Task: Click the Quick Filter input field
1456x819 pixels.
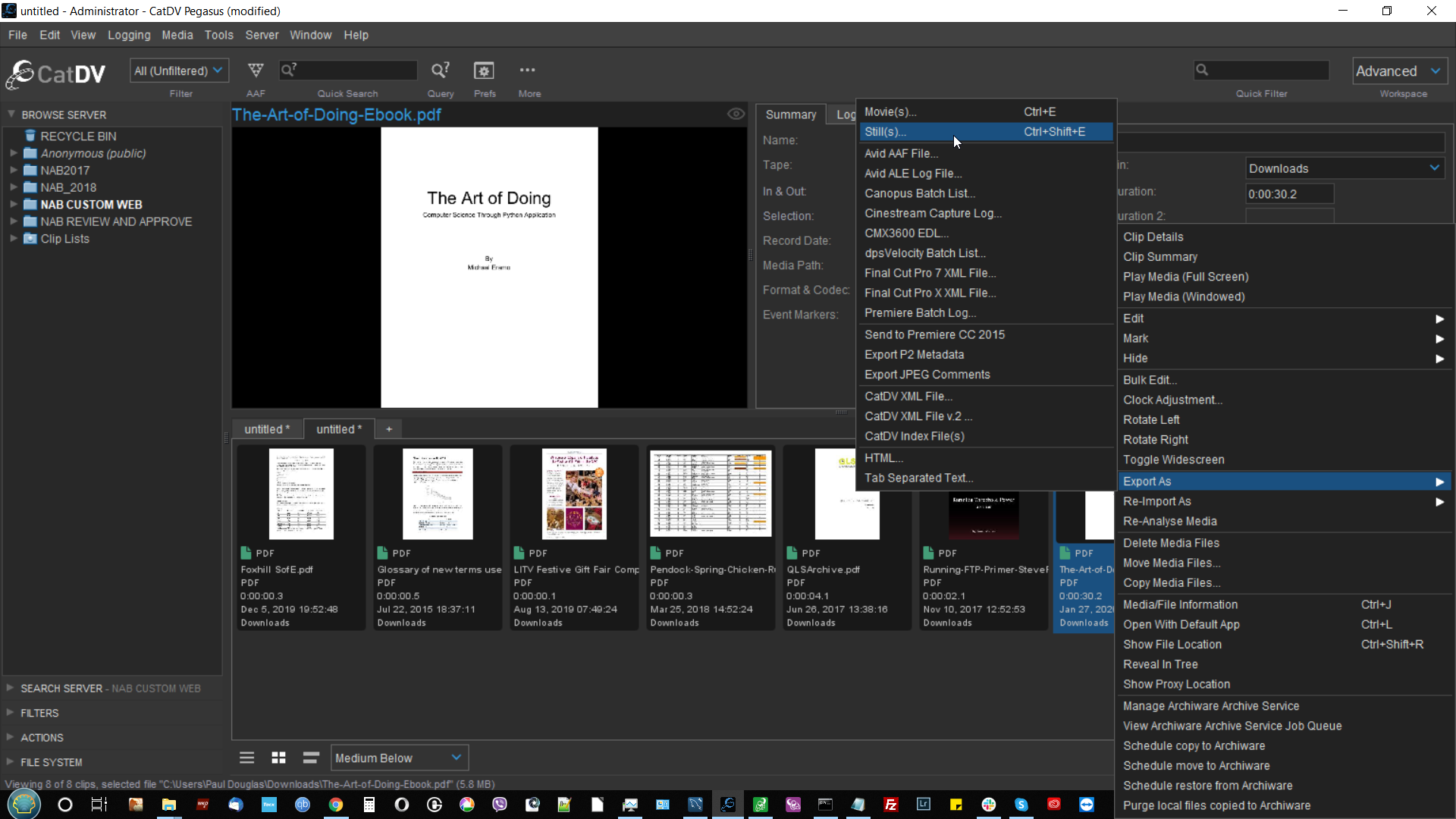Action: pos(1261,71)
